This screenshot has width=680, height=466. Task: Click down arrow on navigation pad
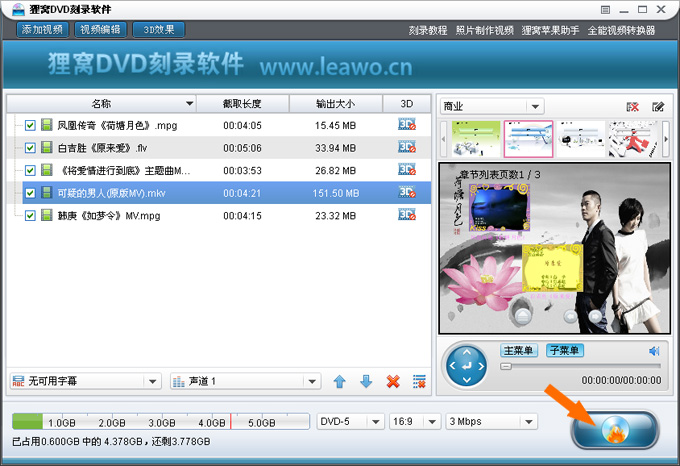click(x=467, y=380)
